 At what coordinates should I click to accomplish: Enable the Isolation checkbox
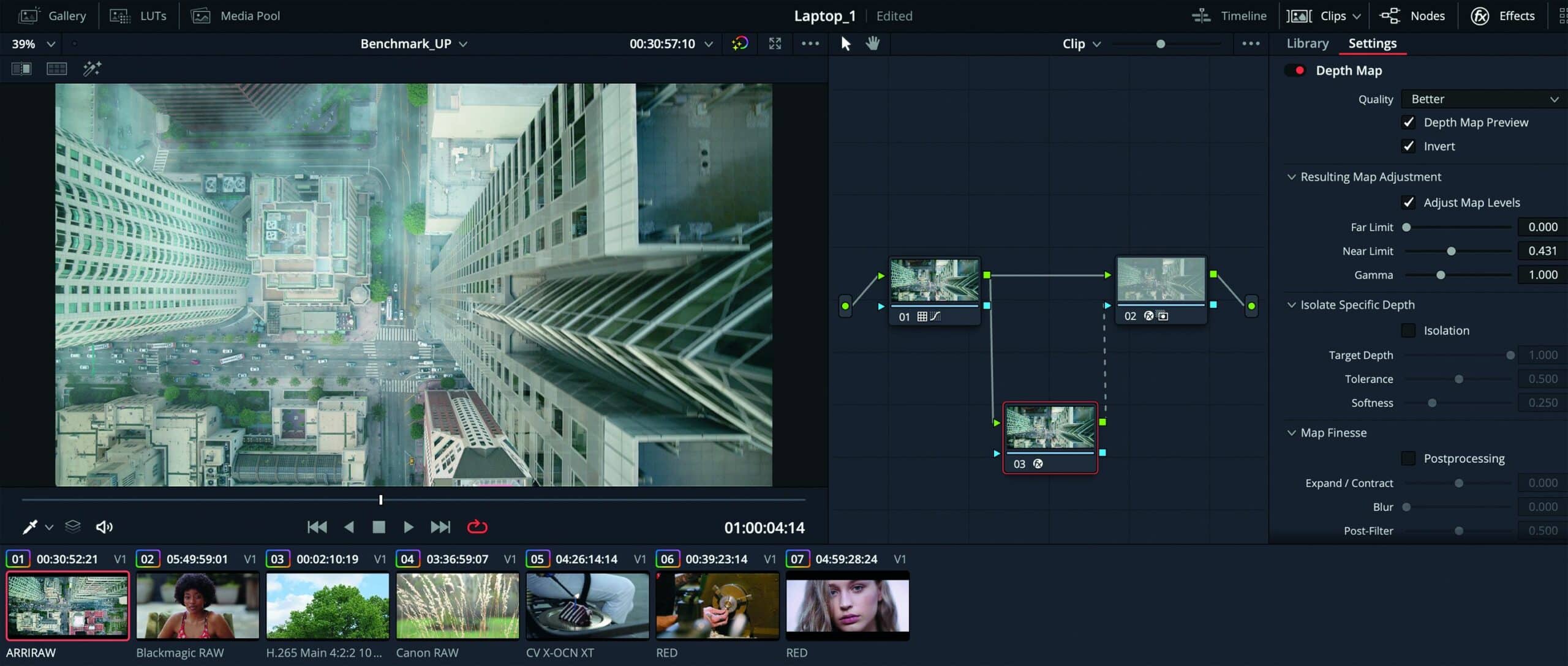[x=1408, y=330]
